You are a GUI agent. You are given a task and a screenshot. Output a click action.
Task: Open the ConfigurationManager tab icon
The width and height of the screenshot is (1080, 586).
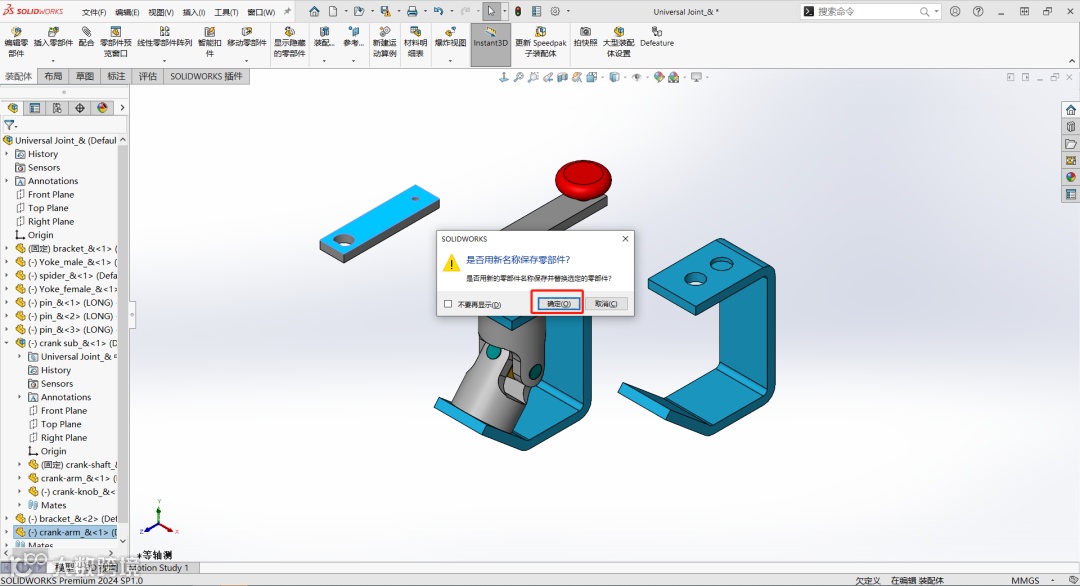(x=57, y=108)
